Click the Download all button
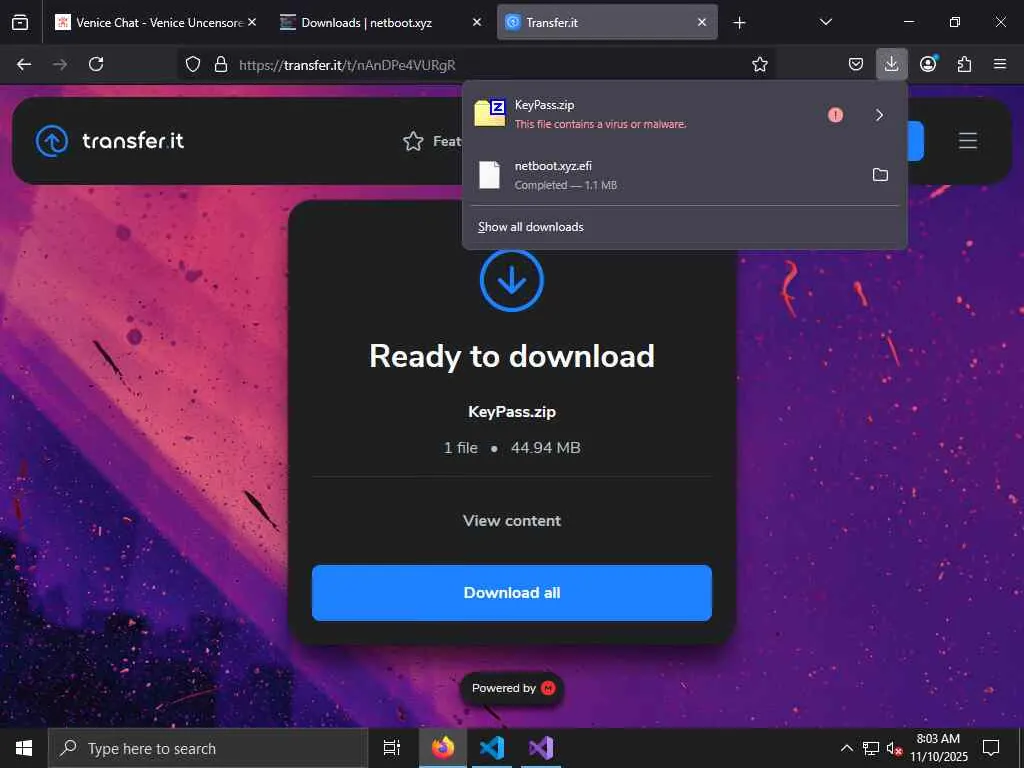 tap(512, 593)
